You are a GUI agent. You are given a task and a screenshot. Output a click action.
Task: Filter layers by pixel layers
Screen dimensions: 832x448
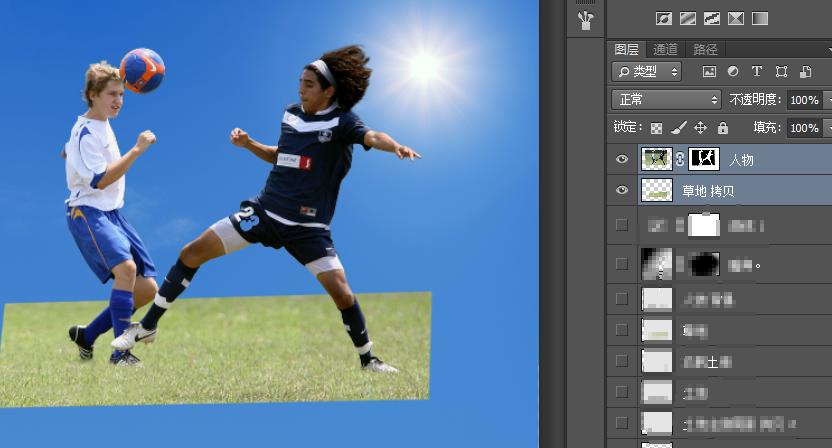click(709, 72)
